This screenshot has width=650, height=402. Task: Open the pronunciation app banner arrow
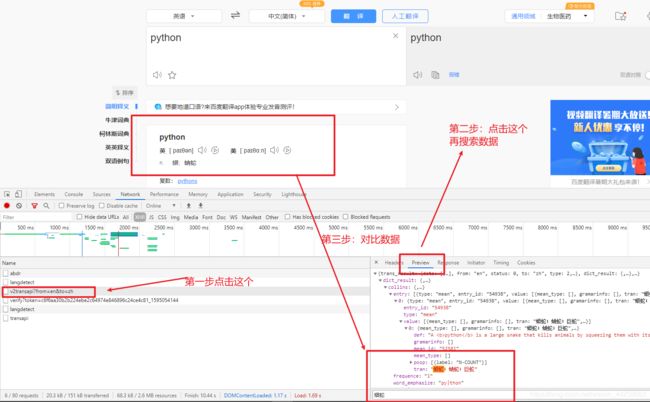[397, 107]
